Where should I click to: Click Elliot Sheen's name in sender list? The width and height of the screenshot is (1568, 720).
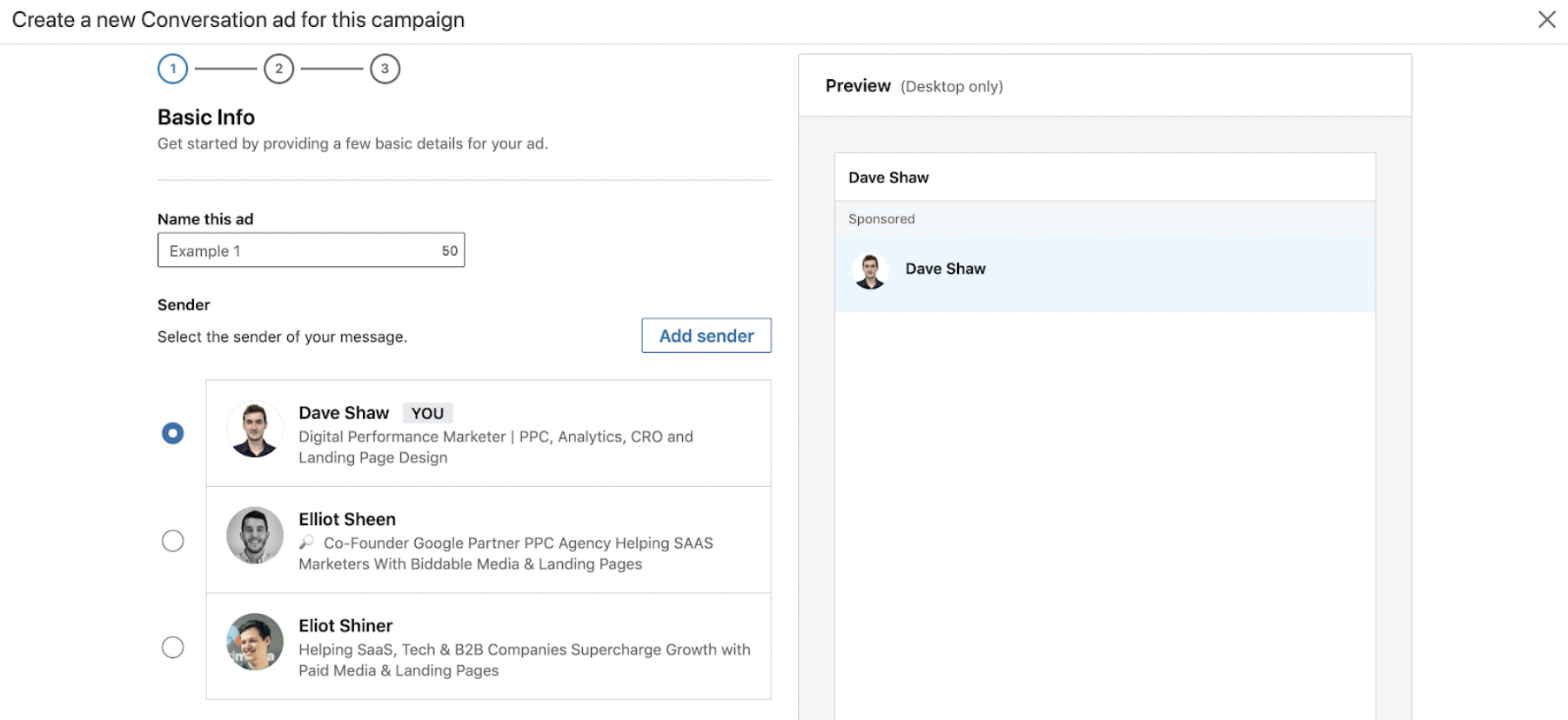pyautogui.click(x=347, y=519)
